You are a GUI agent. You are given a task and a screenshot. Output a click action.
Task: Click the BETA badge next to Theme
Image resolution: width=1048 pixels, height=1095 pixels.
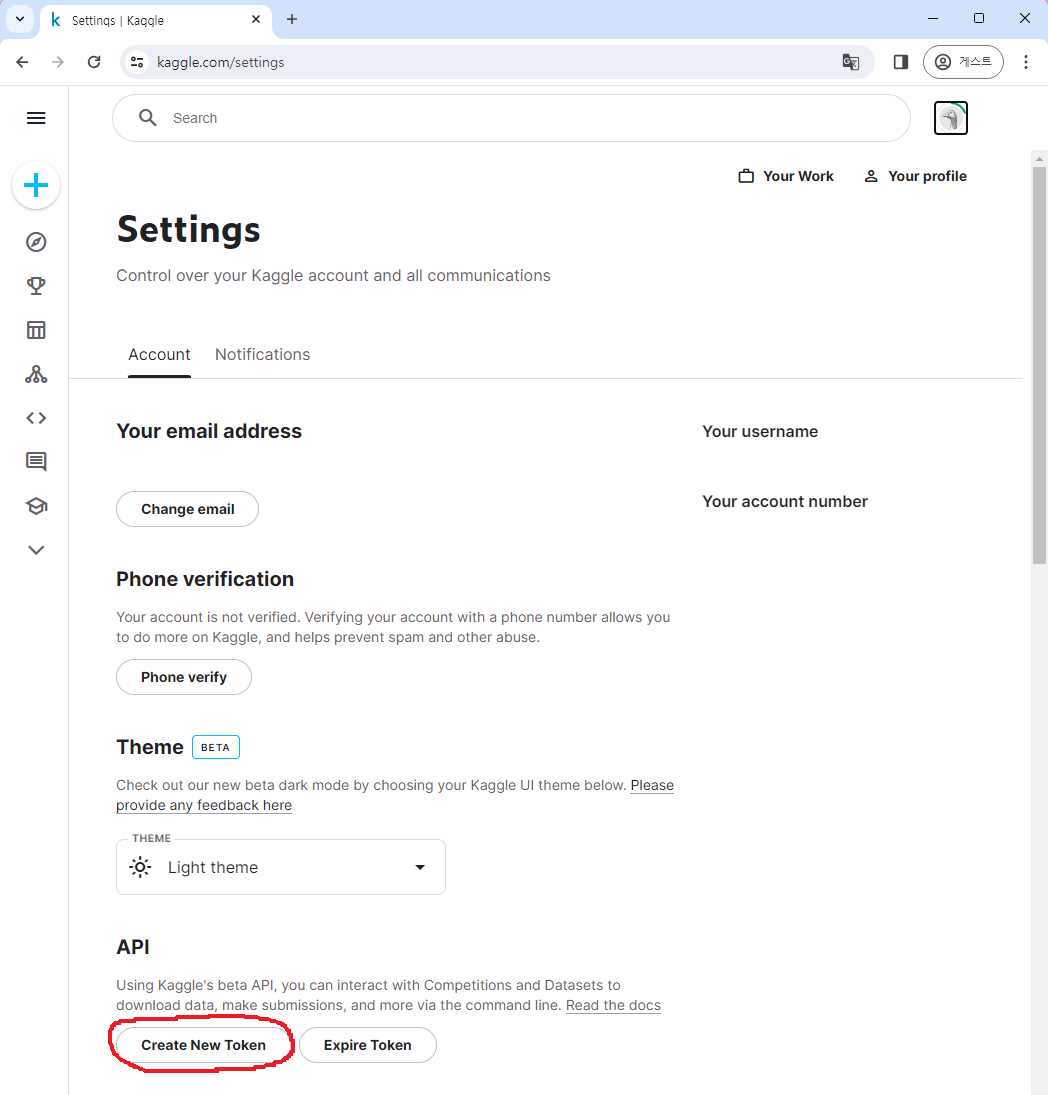click(216, 747)
